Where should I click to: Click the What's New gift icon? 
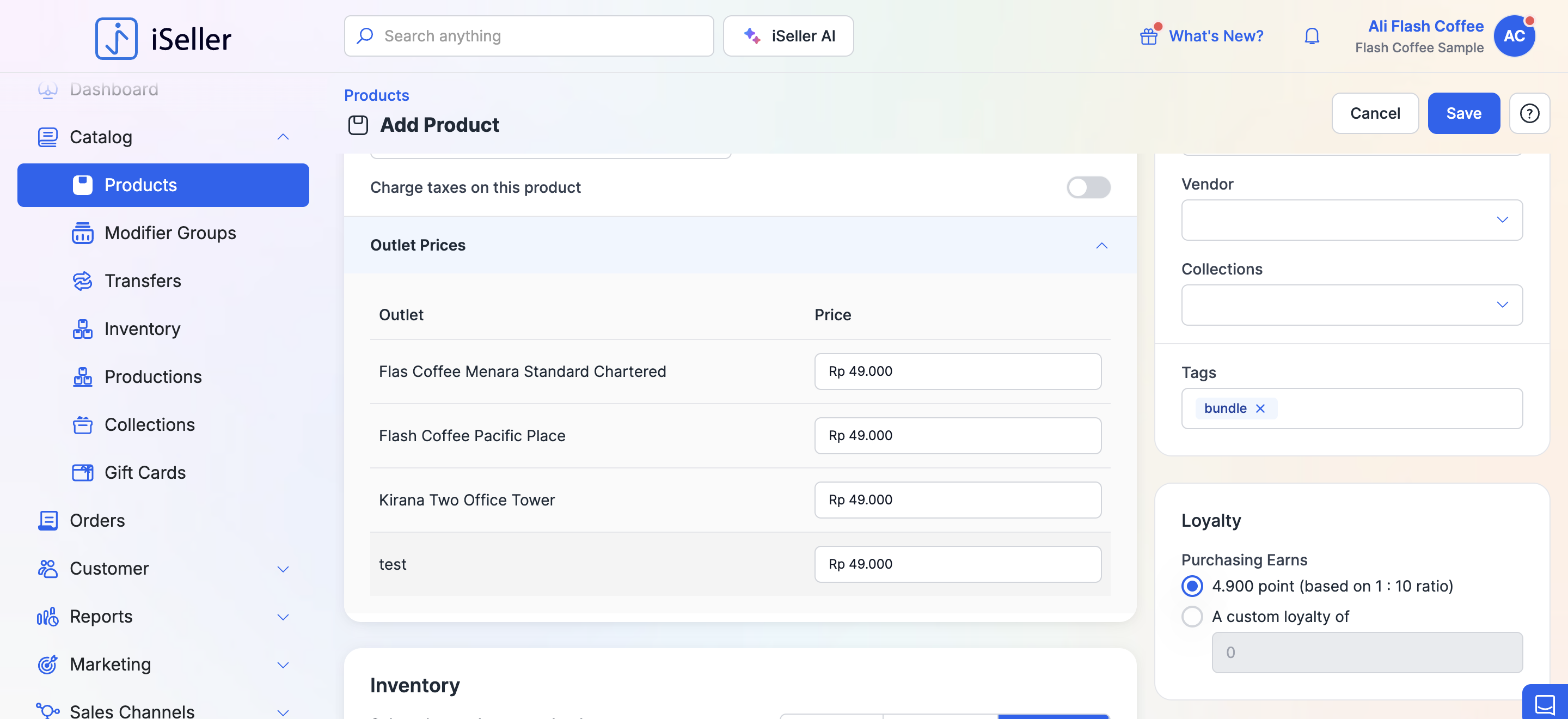click(x=1149, y=36)
